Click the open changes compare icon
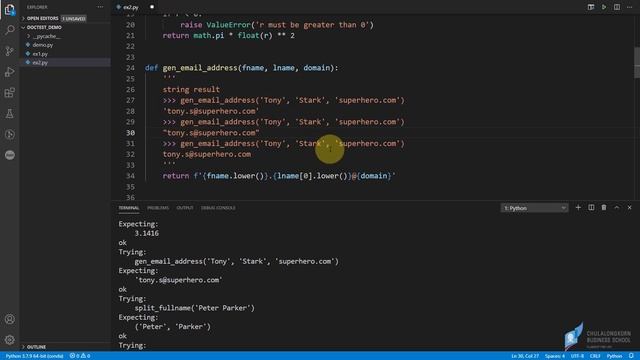The image size is (640, 360). pos(591,7)
